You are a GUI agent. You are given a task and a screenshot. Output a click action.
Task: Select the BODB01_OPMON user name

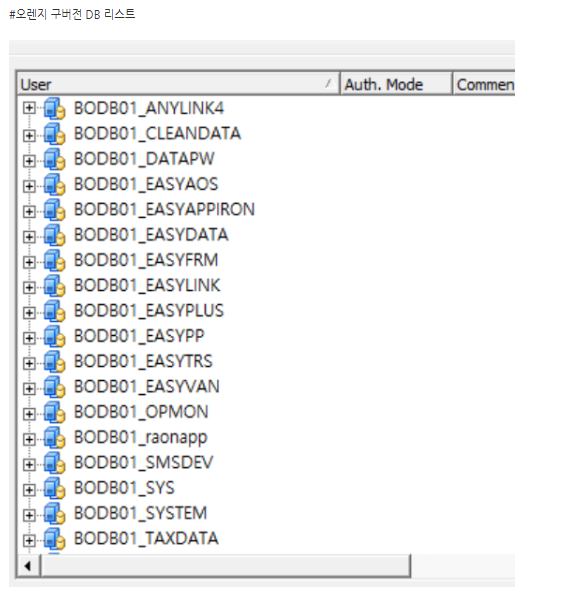[x=141, y=412]
